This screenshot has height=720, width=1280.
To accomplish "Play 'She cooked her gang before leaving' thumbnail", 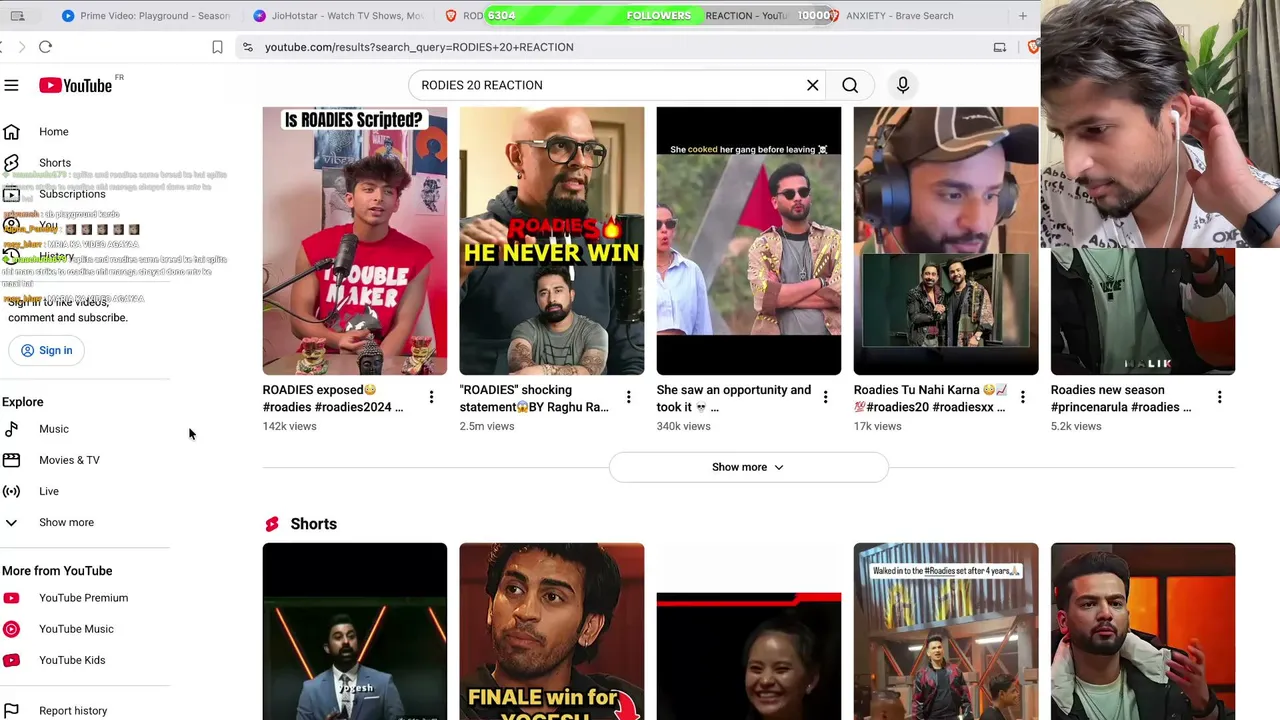I will tap(749, 241).
